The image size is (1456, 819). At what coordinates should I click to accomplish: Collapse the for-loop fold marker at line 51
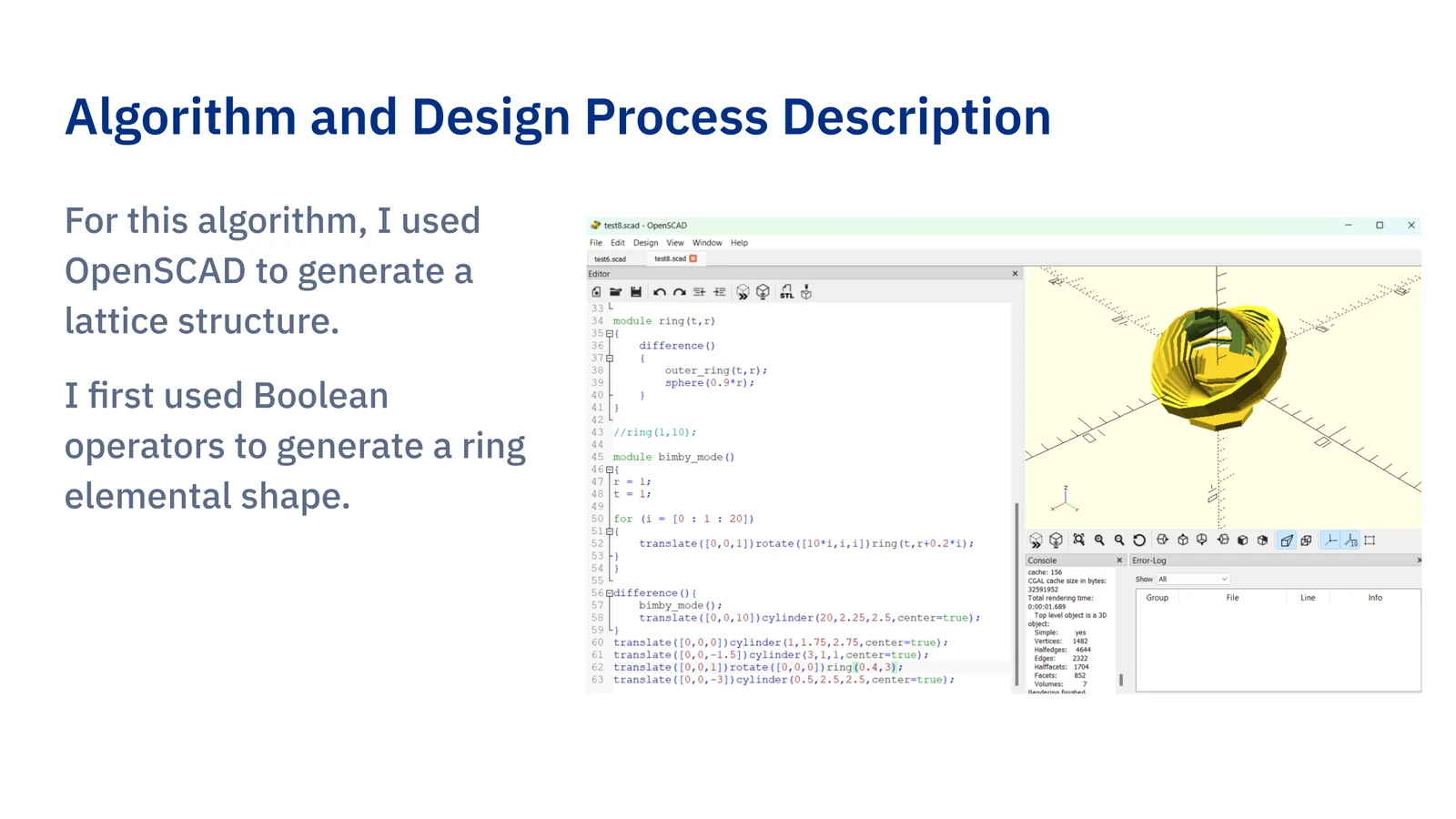[610, 531]
